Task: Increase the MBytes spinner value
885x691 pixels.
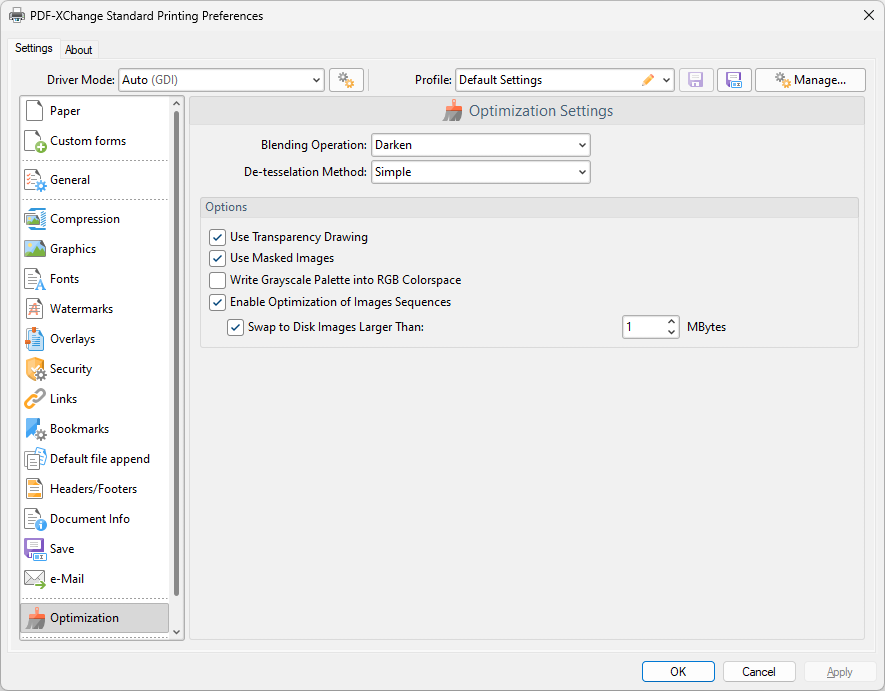Action: click(x=671, y=322)
